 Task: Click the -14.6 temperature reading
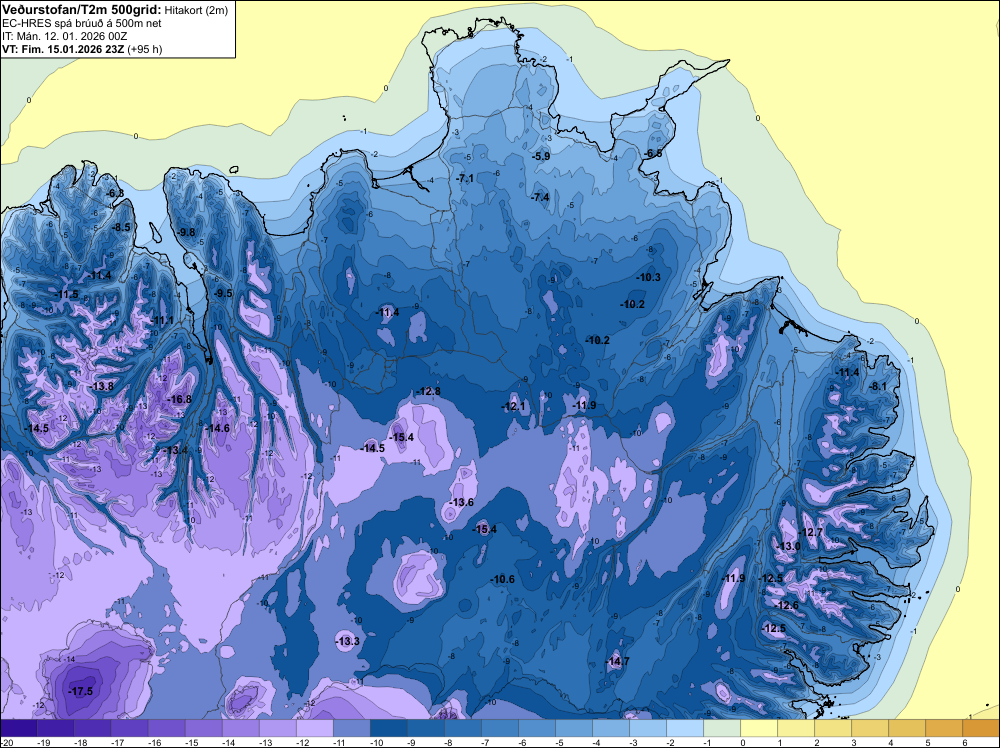click(217, 429)
